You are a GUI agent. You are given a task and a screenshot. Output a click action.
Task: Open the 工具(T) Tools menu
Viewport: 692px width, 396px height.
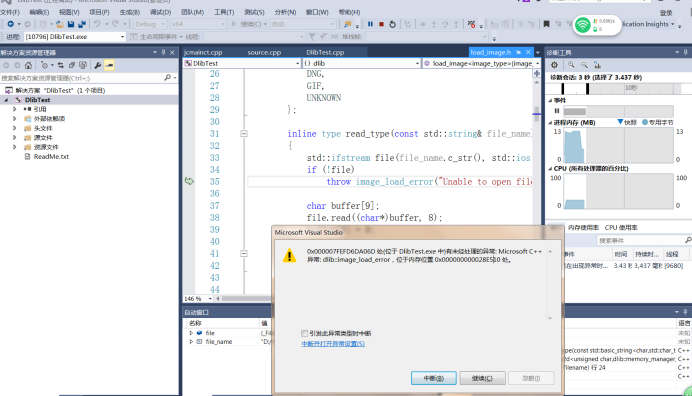[224, 12]
